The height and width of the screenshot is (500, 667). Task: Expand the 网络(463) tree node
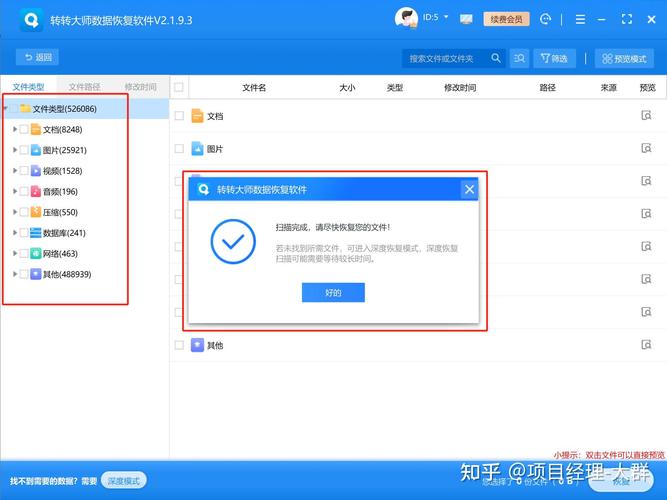[x=15, y=254]
